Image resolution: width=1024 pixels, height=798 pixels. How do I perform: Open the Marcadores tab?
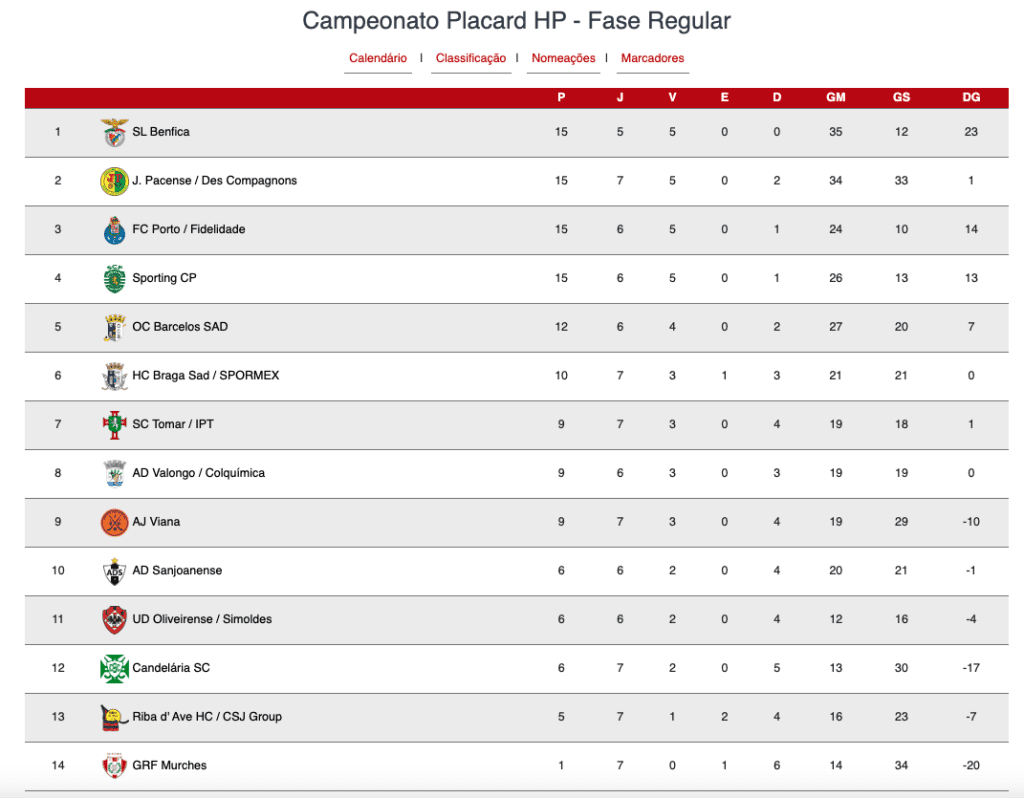coord(652,58)
